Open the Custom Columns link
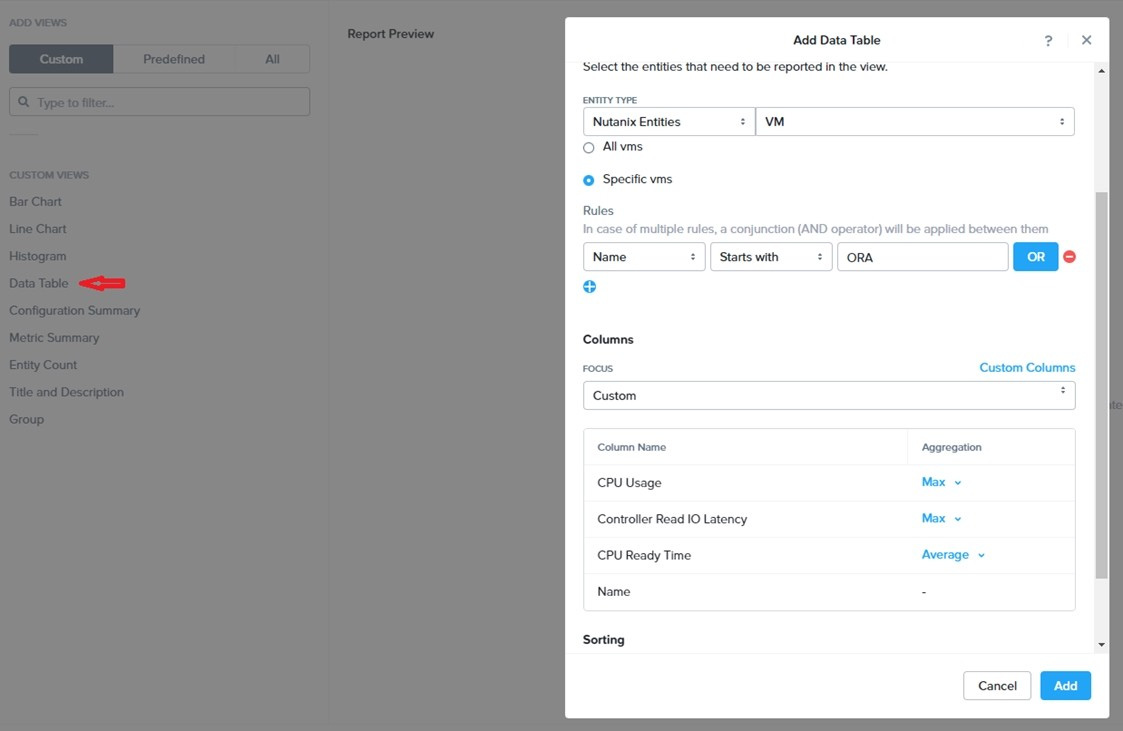 1027,368
